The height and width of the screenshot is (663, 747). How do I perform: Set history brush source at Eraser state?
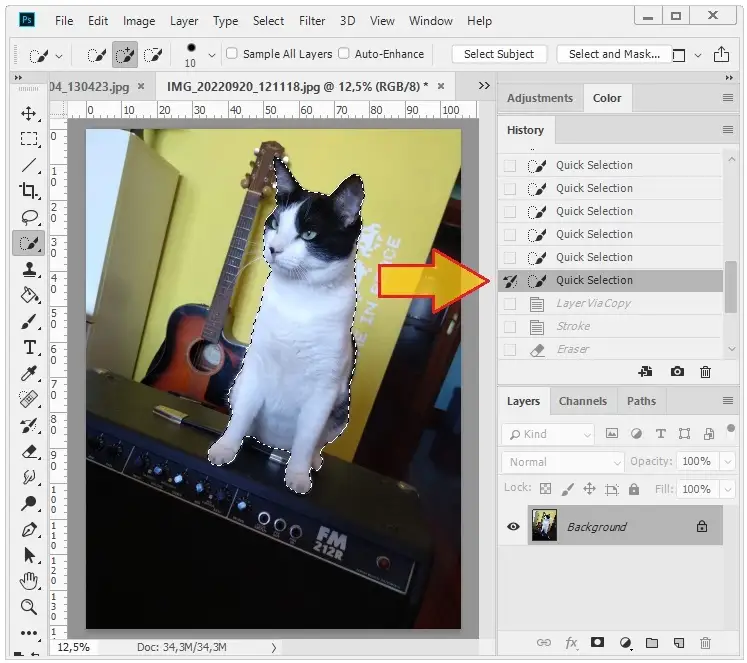pyautogui.click(x=510, y=349)
